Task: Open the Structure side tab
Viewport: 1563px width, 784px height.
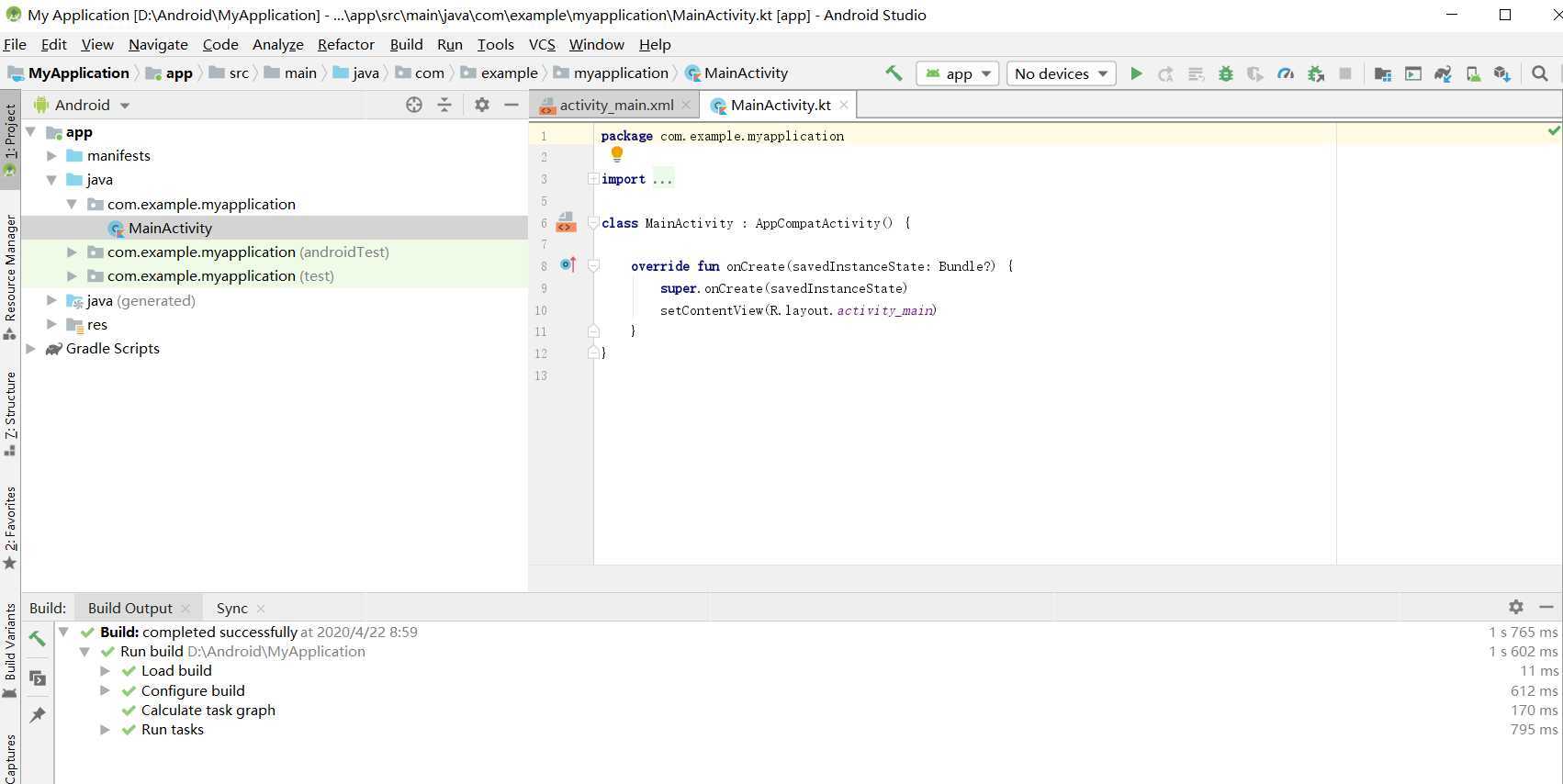Action: (10, 413)
